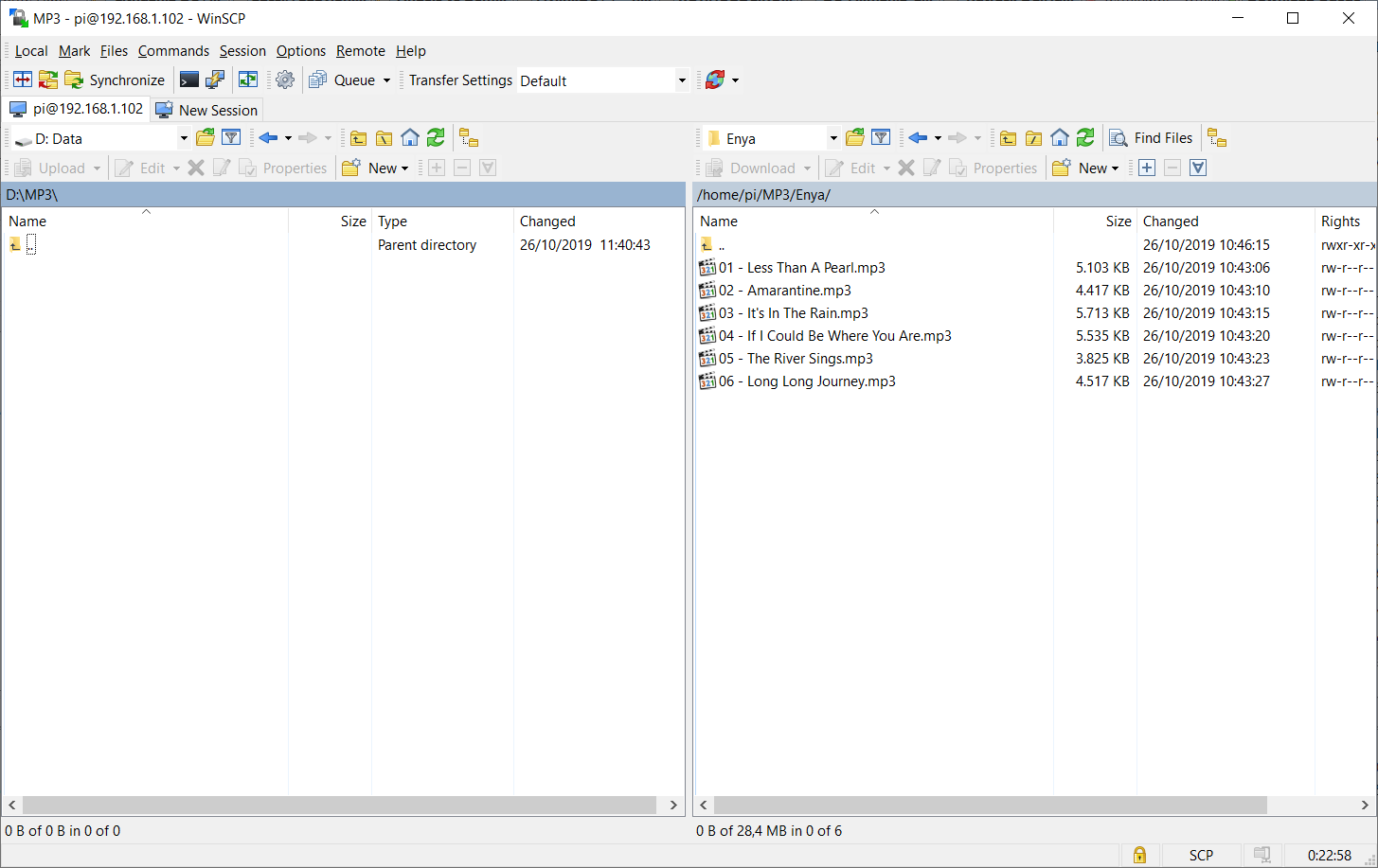Expand remote back history dropdown arrow

[938, 138]
